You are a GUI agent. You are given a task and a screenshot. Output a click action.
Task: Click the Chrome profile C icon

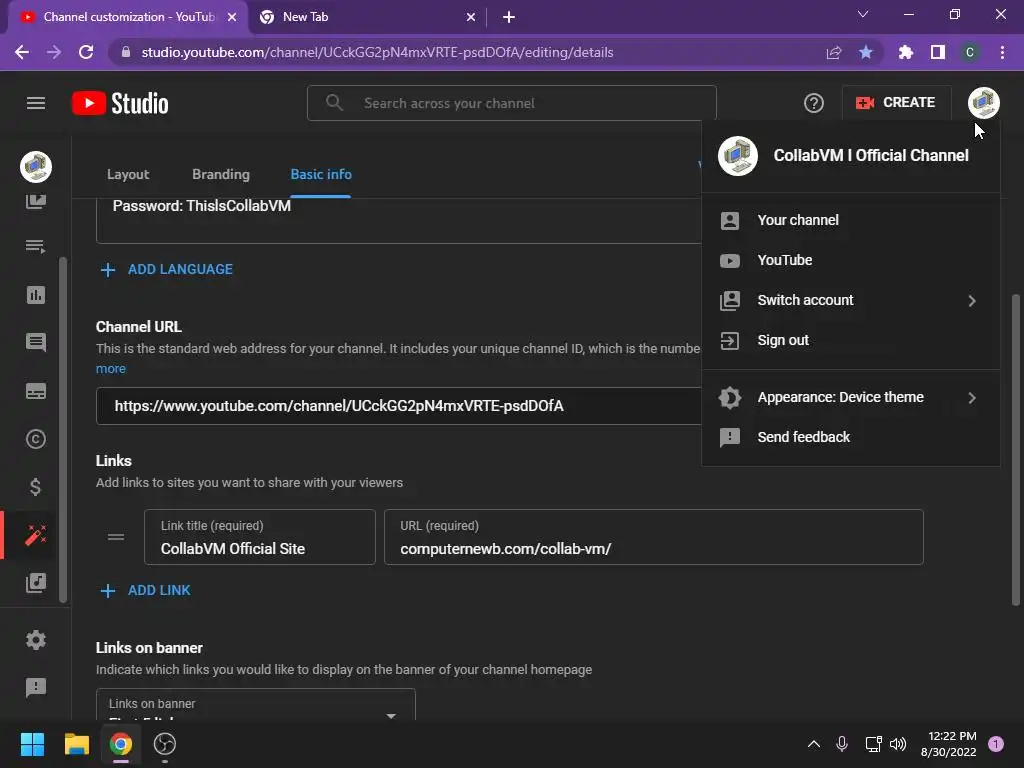970,52
